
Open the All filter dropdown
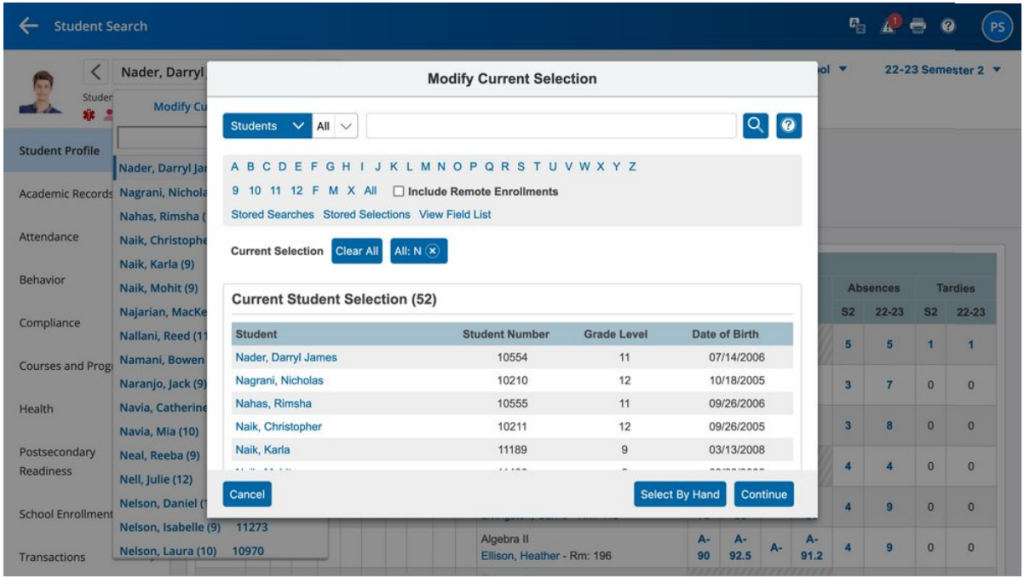coord(335,126)
